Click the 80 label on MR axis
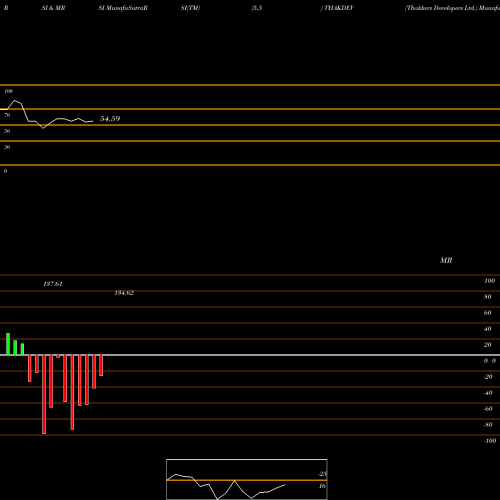This screenshot has width=500, height=500. tap(488, 297)
